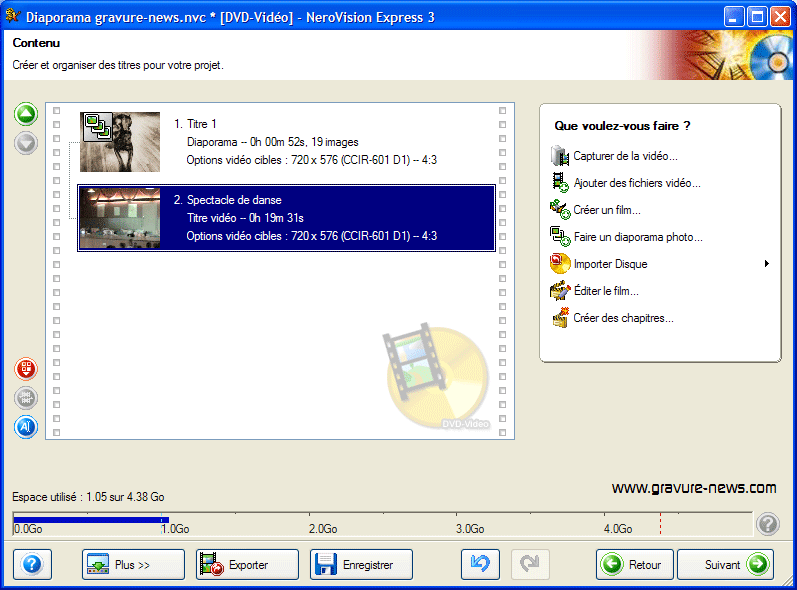Expand the Importer Disque submenu arrow
Screen dimensions: 797x590
tap(767, 263)
